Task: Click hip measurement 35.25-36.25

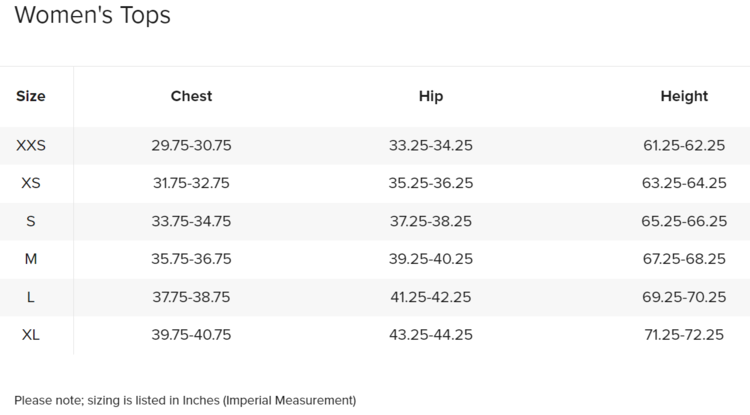Action: click(430, 184)
